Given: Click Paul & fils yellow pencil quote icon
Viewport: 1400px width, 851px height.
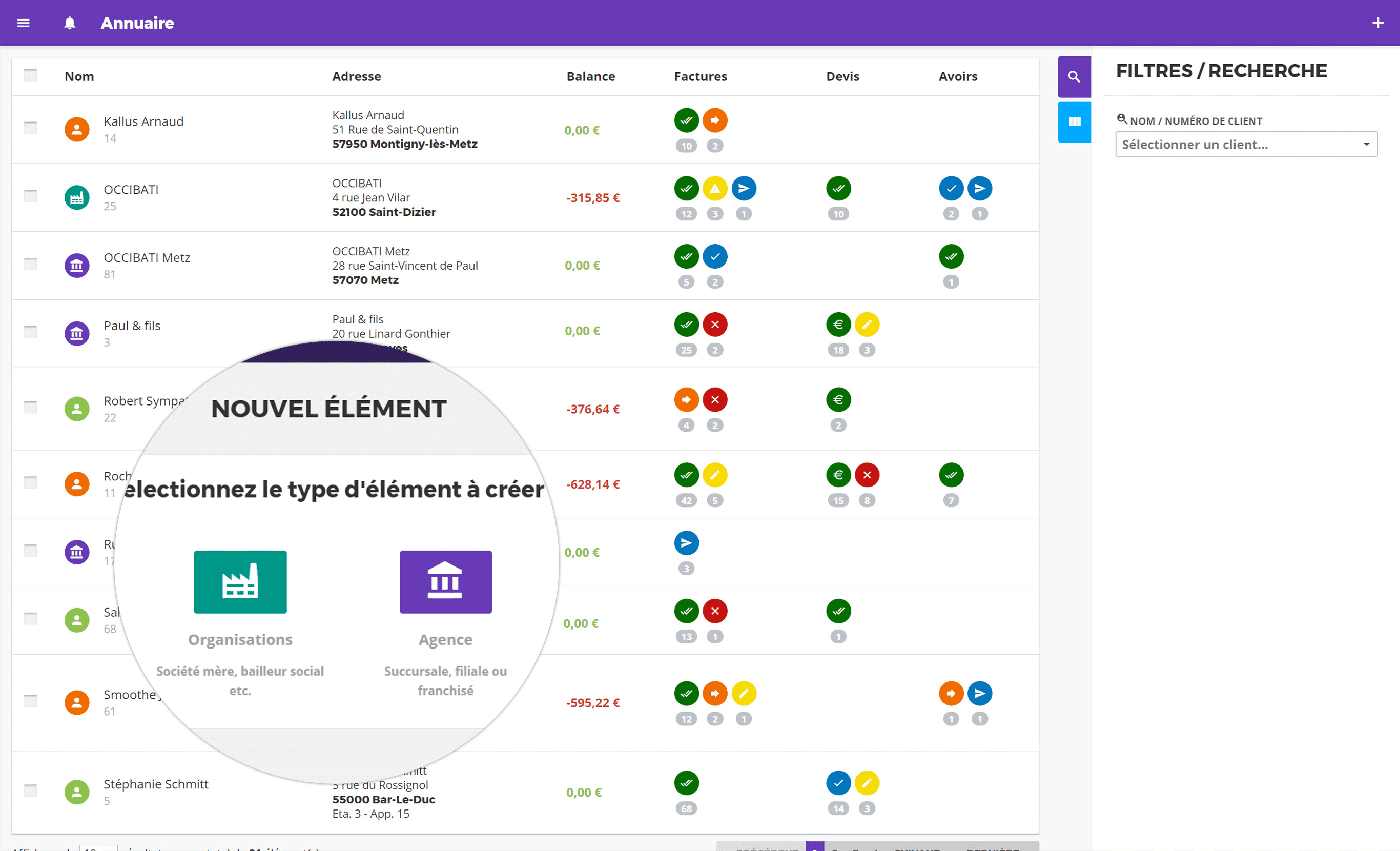Looking at the screenshot, I should pos(867,325).
